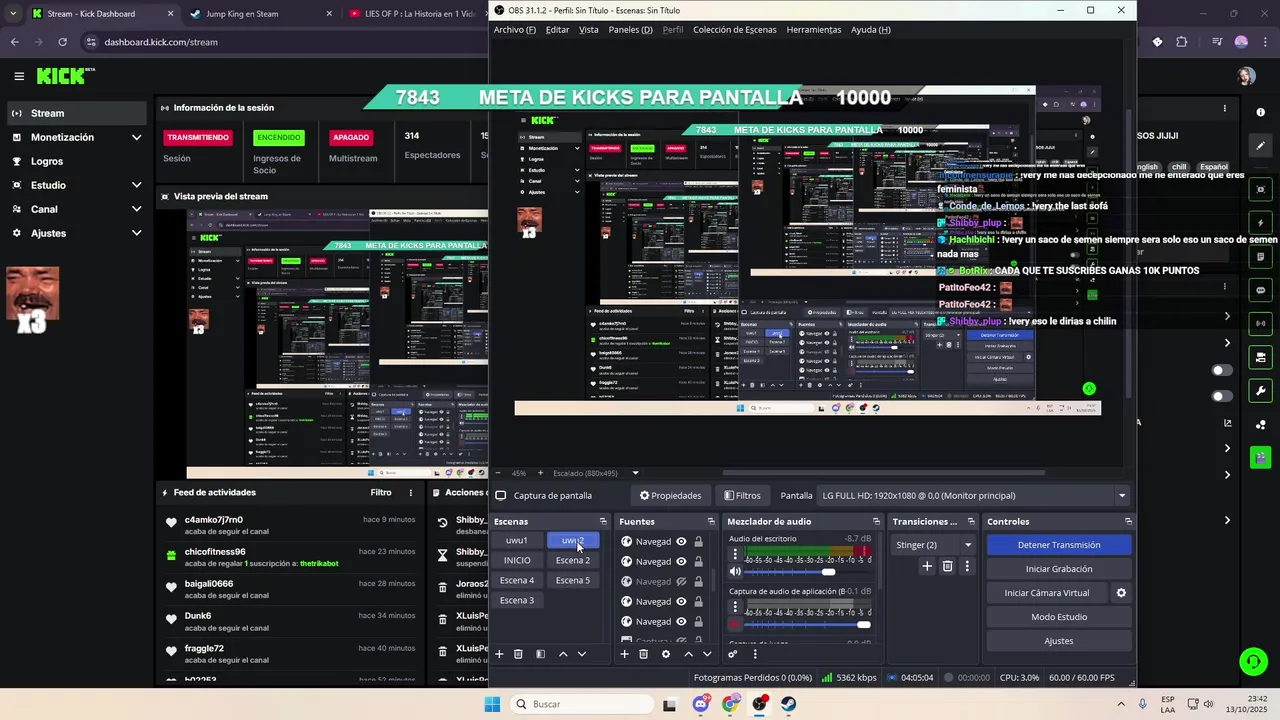The image size is (1280, 720).
Task: Unmute Captura de audio de aplicación red speaker
Action: [x=735, y=624]
